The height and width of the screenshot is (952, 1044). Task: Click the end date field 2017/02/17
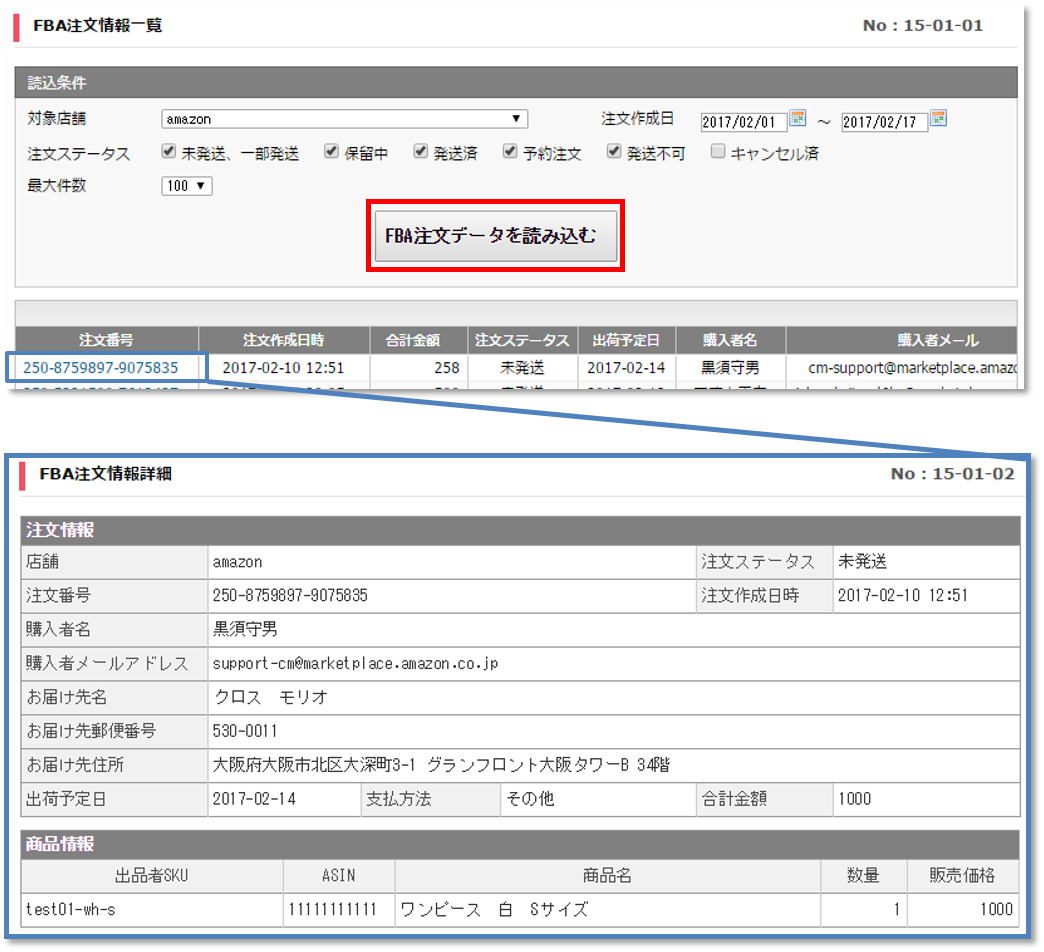884,122
